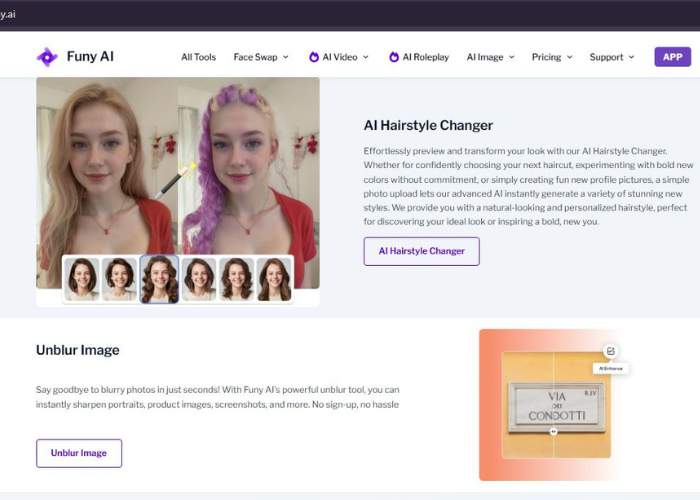Open the Support dropdown menu
This screenshot has width=700, height=500.
[x=612, y=57]
